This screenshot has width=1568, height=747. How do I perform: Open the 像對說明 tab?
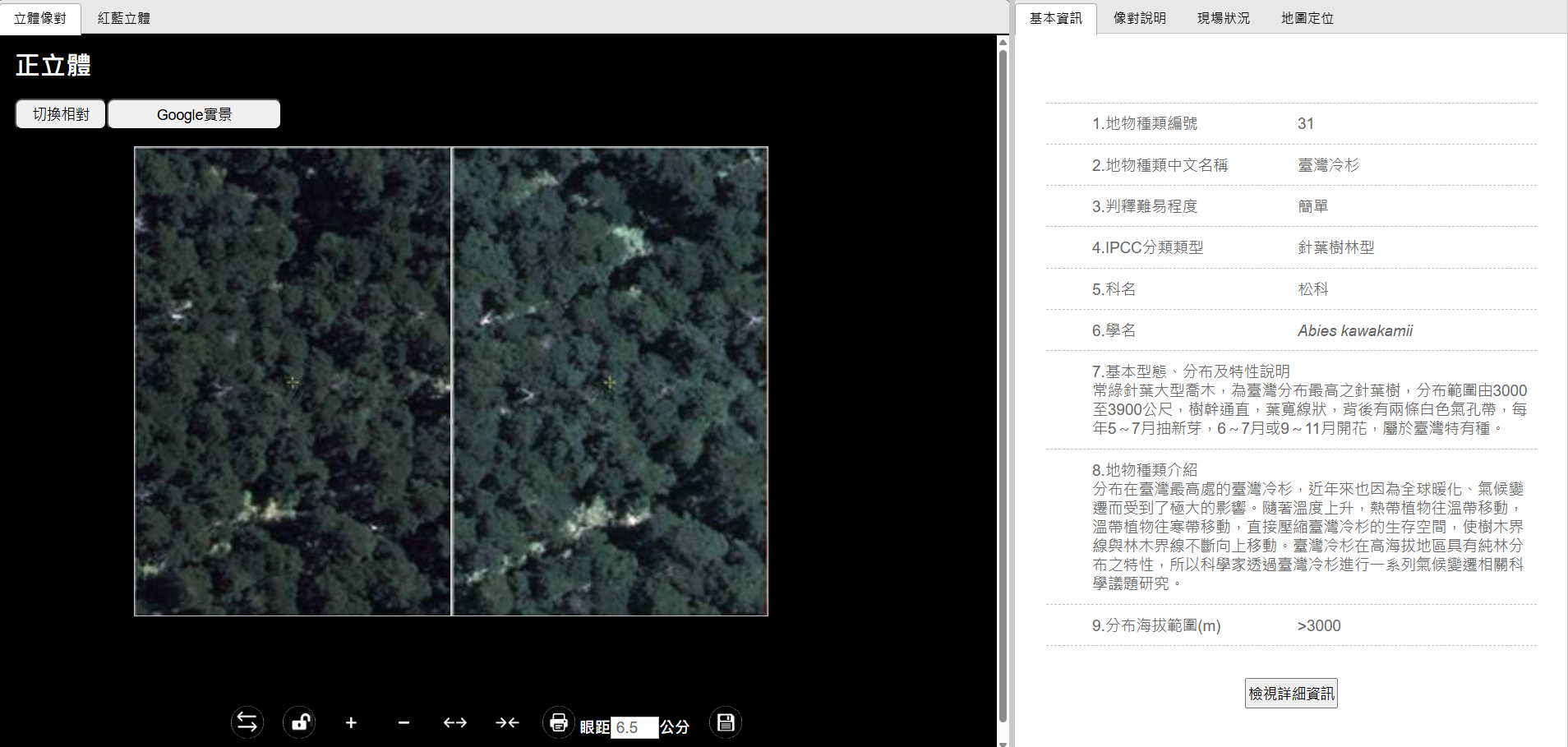(1140, 17)
